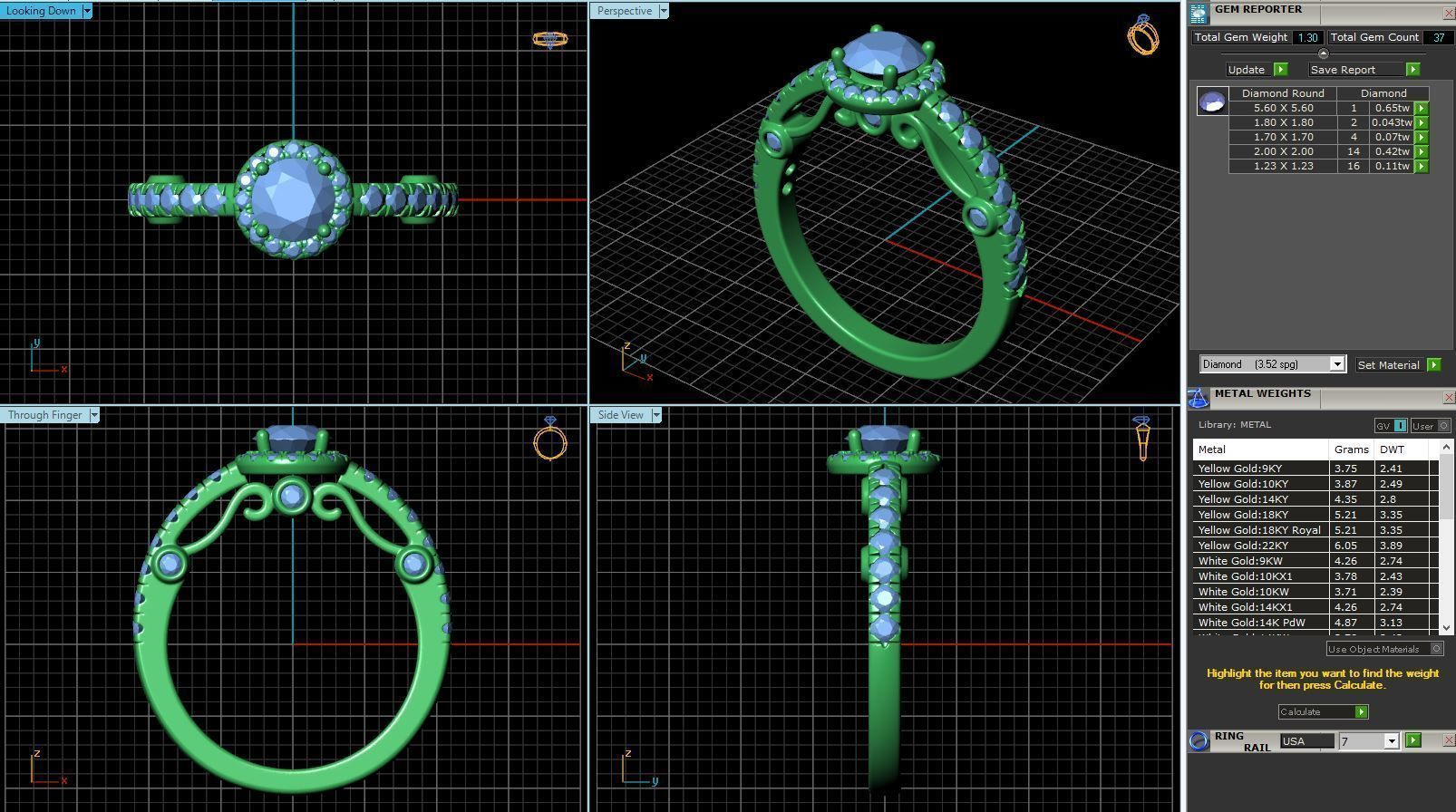This screenshot has width=1456, height=812.
Task: Click the Perspective viewport label
Action: tap(625, 11)
